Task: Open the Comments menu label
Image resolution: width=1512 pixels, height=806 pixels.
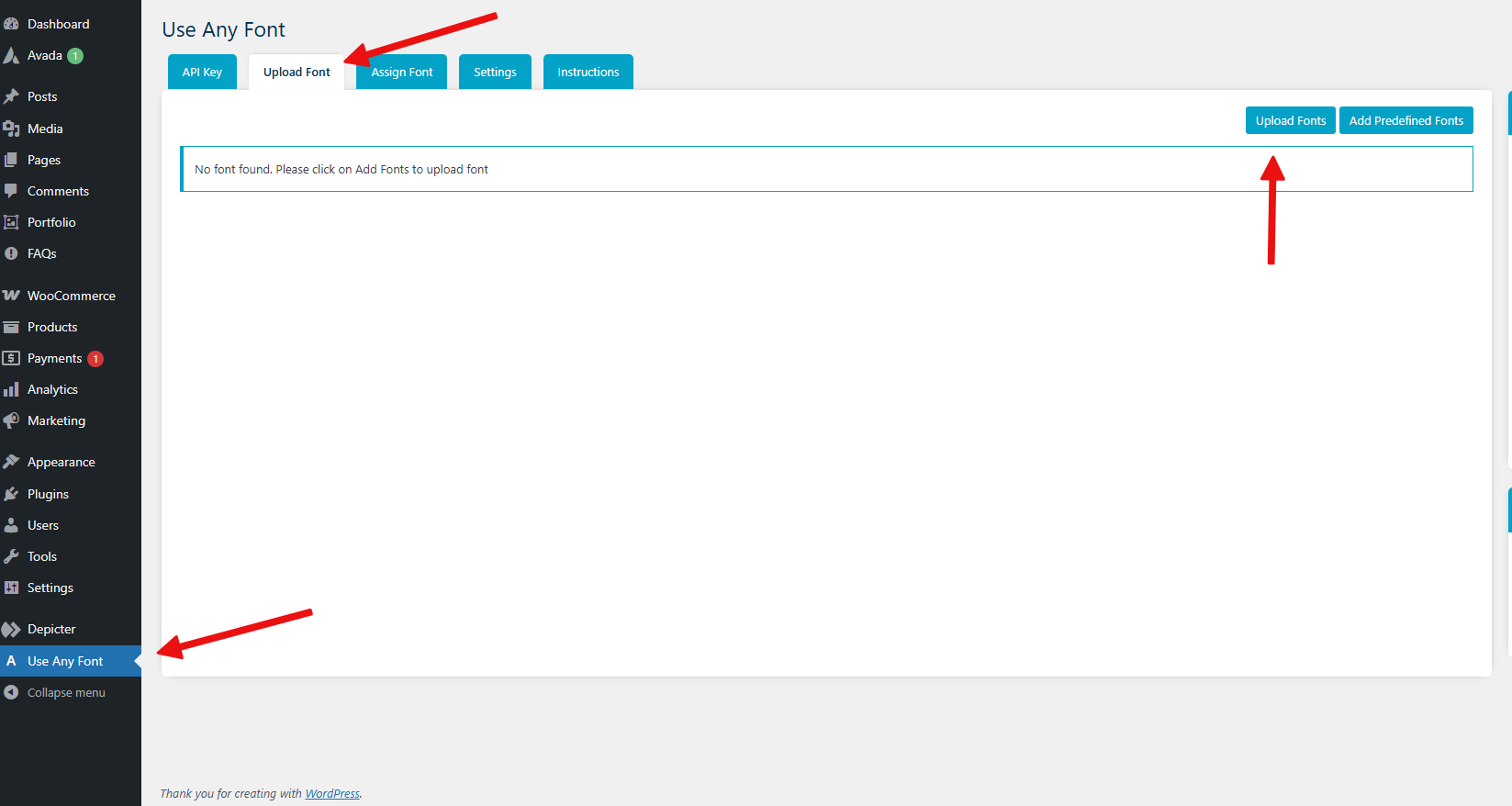Action: pos(58,191)
